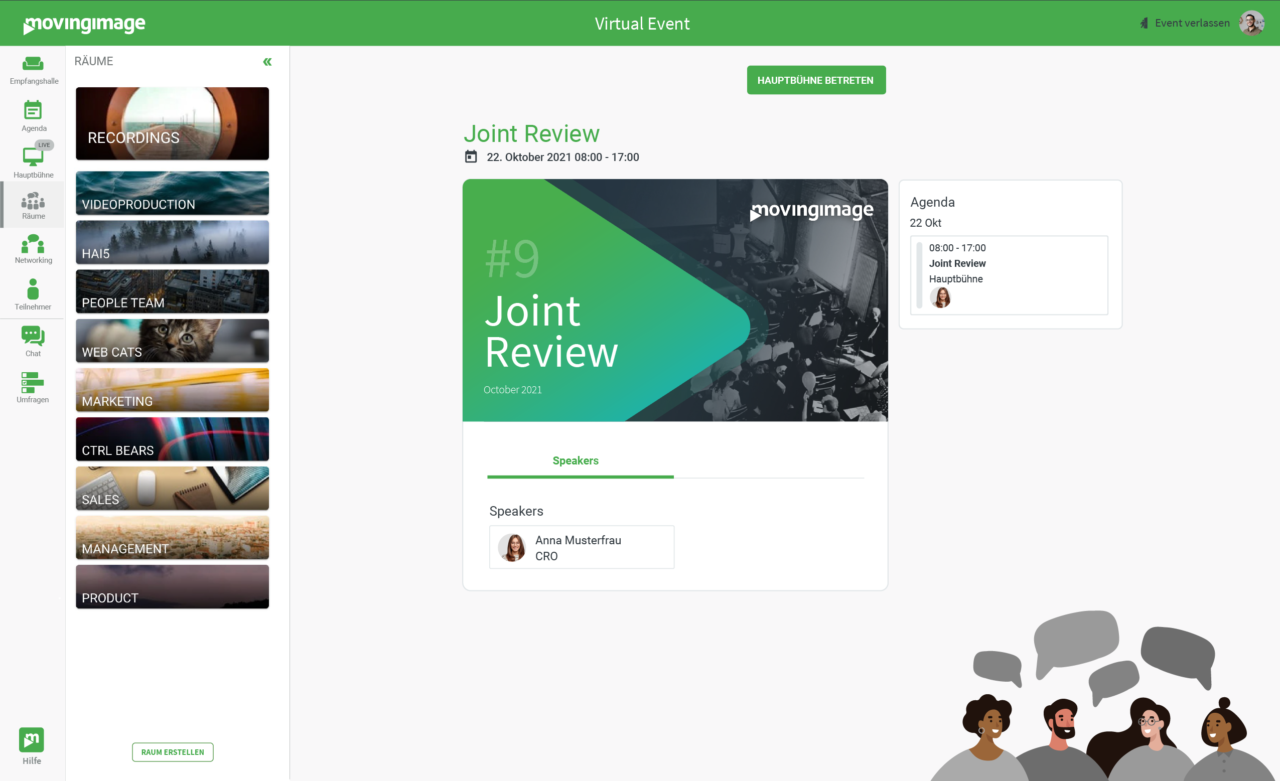Open the People Team room
This screenshot has width=1280, height=781.
(172, 291)
